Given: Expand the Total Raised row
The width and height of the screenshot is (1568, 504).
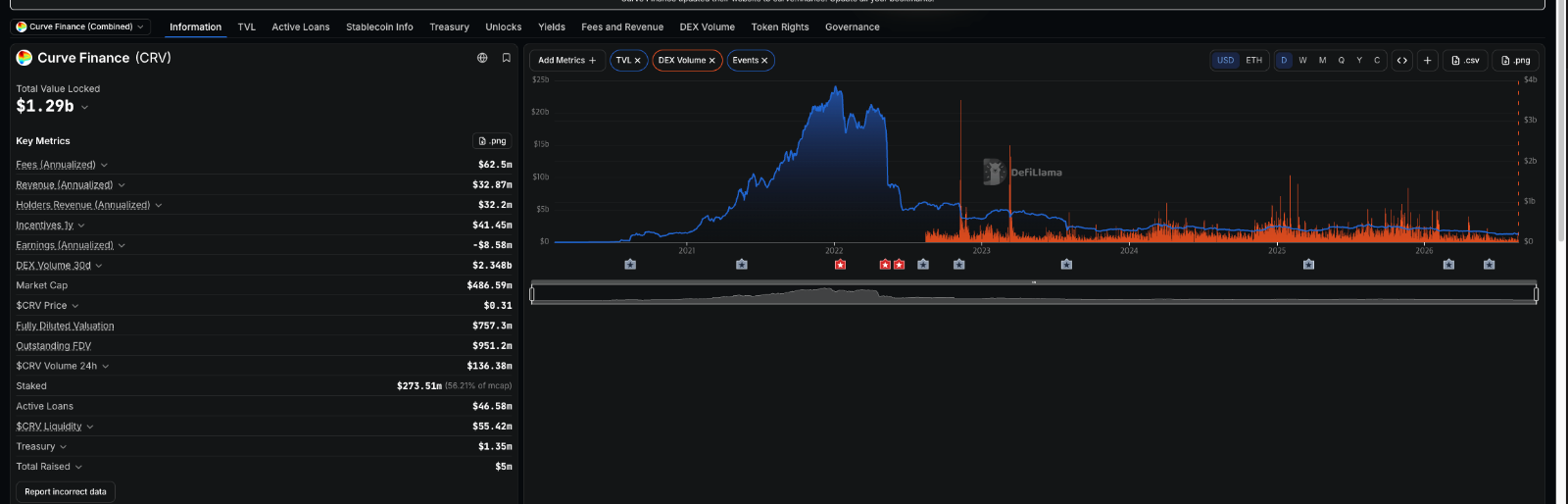Looking at the screenshot, I should coord(78,467).
